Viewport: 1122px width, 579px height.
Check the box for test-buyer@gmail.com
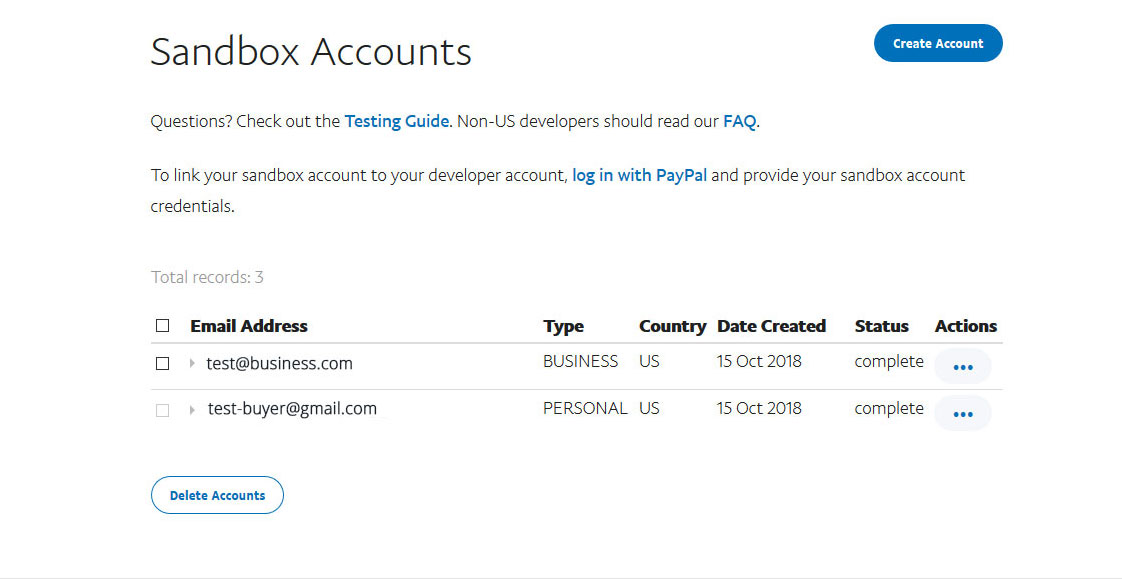163,410
